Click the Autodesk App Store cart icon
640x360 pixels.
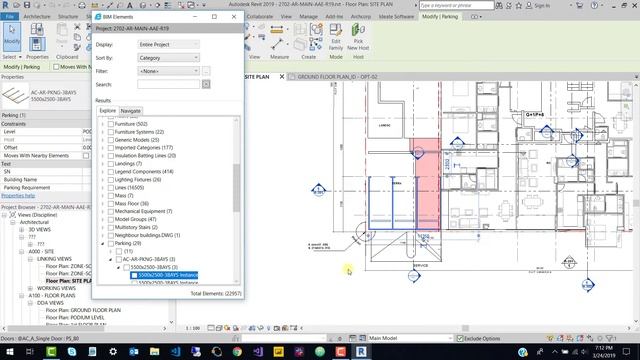[580, 5]
